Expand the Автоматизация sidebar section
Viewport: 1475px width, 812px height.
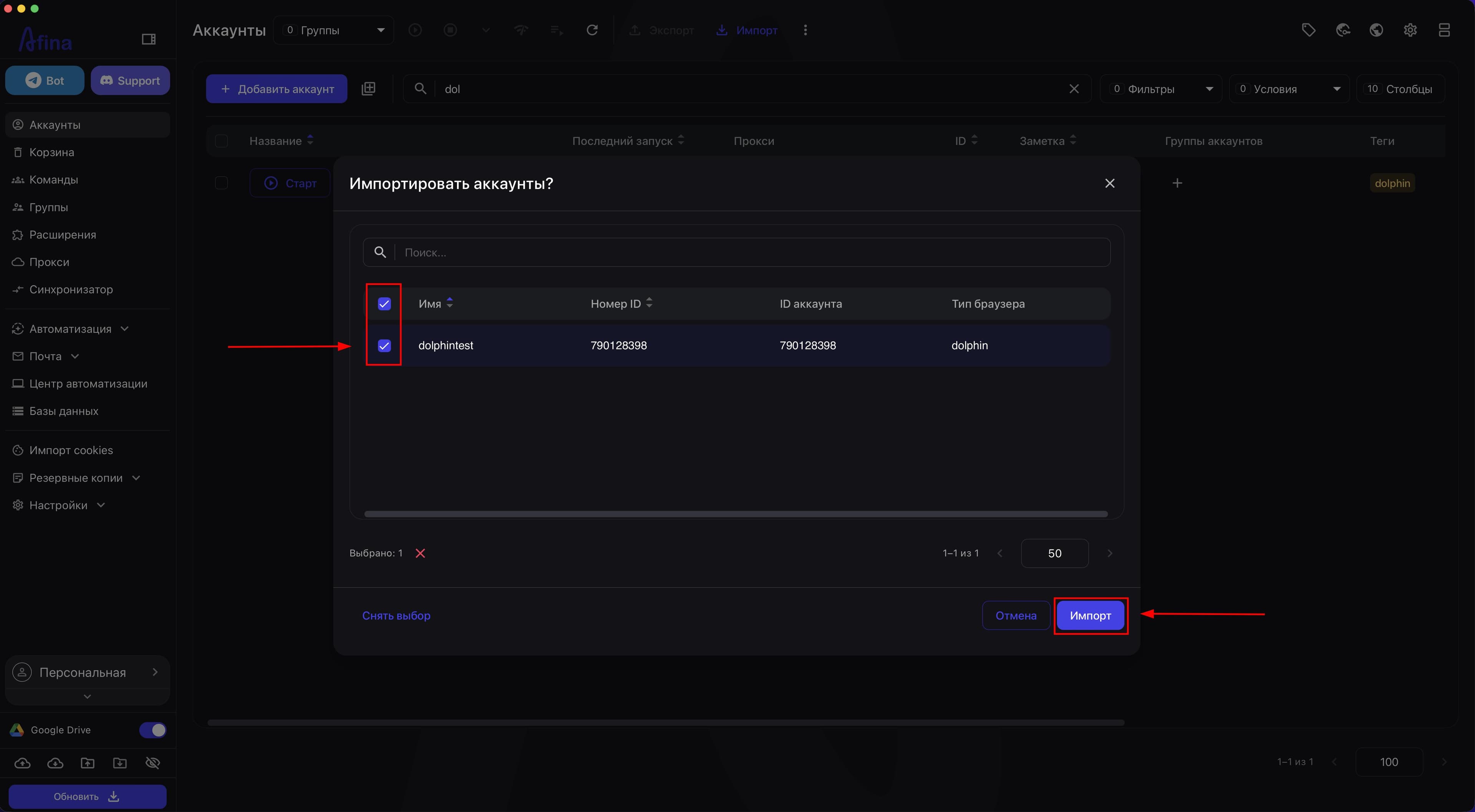pyautogui.click(x=70, y=329)
